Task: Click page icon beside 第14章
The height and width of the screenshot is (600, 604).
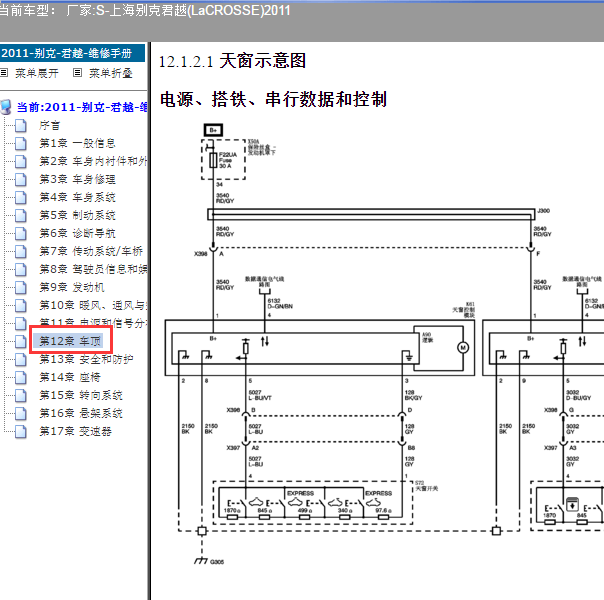Action: pyautogui.click(x=21, y=377)
